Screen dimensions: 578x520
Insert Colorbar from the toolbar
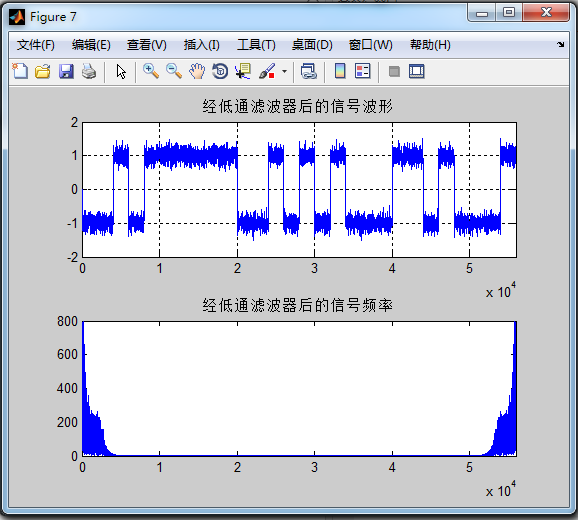point(340,71)
